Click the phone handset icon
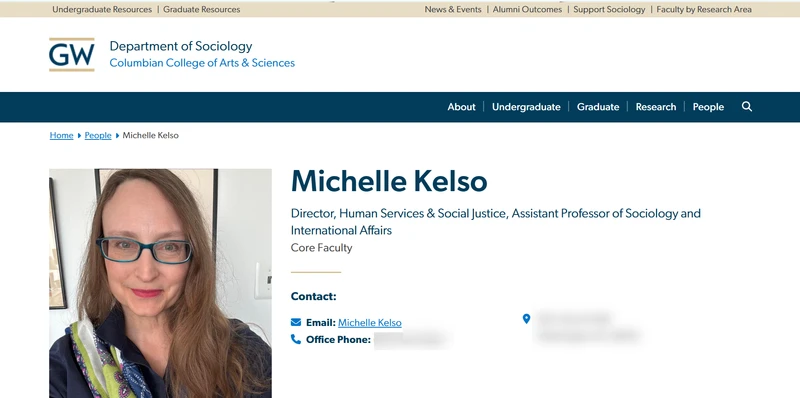Viewport: 800px width, 398px height. (296, 339)
